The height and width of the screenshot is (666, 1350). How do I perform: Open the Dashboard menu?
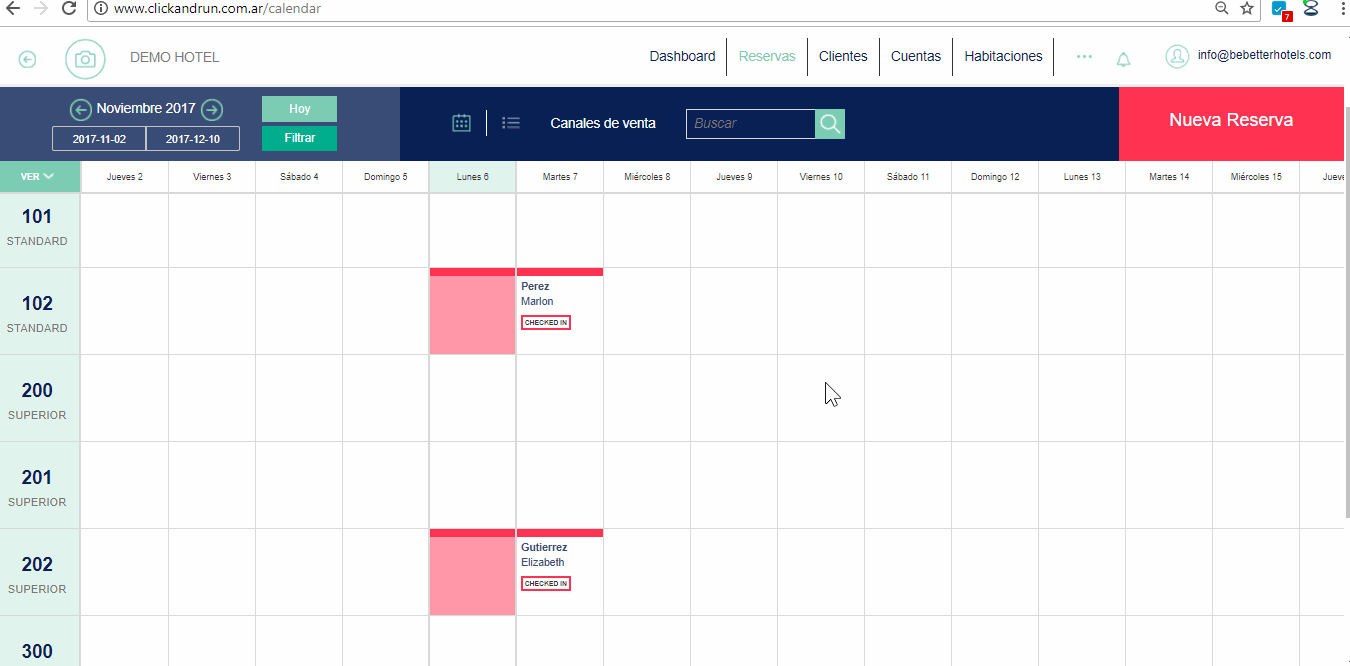pyautogui.click(x=682, y=56)
